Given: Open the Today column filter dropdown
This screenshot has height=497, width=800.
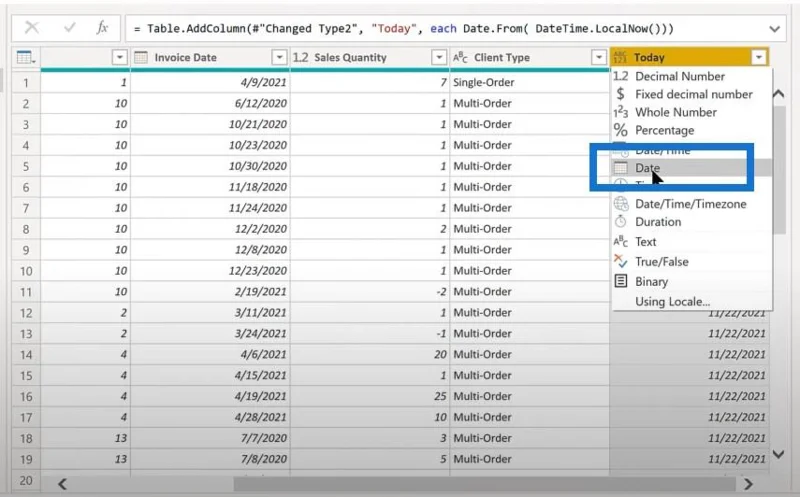Looking at the screenshot, I should pyautogui.click(x=759, y=58).
